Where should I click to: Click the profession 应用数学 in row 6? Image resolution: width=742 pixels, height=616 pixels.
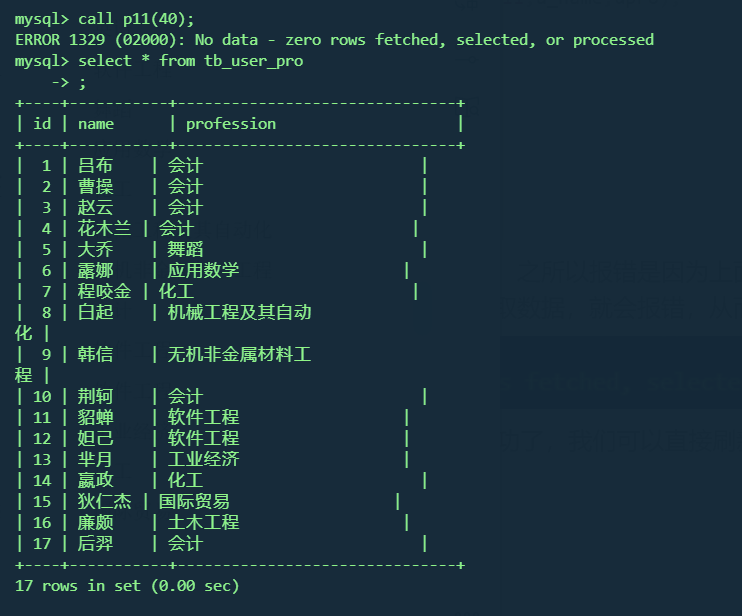pyautogui.click(x=203, y=271)
